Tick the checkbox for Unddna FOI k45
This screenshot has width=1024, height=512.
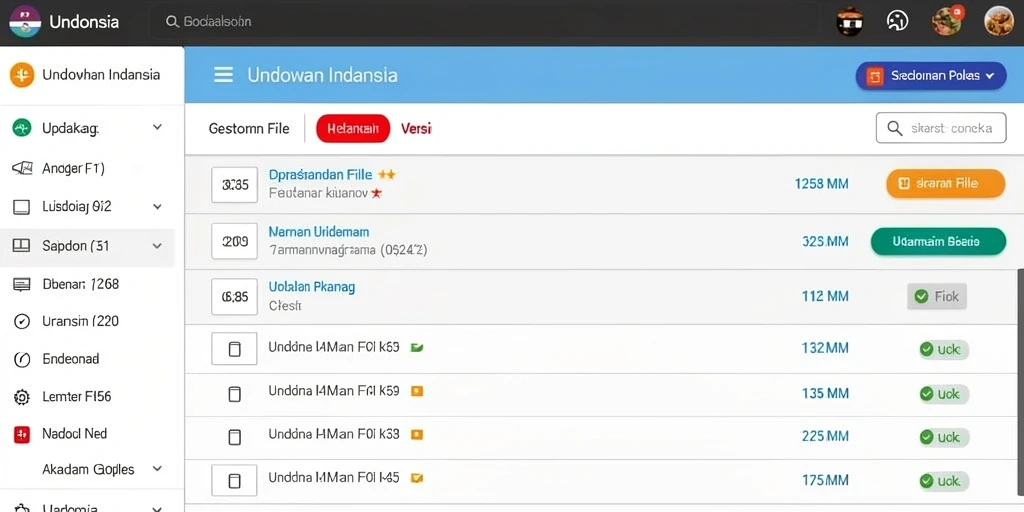point(234,481)
